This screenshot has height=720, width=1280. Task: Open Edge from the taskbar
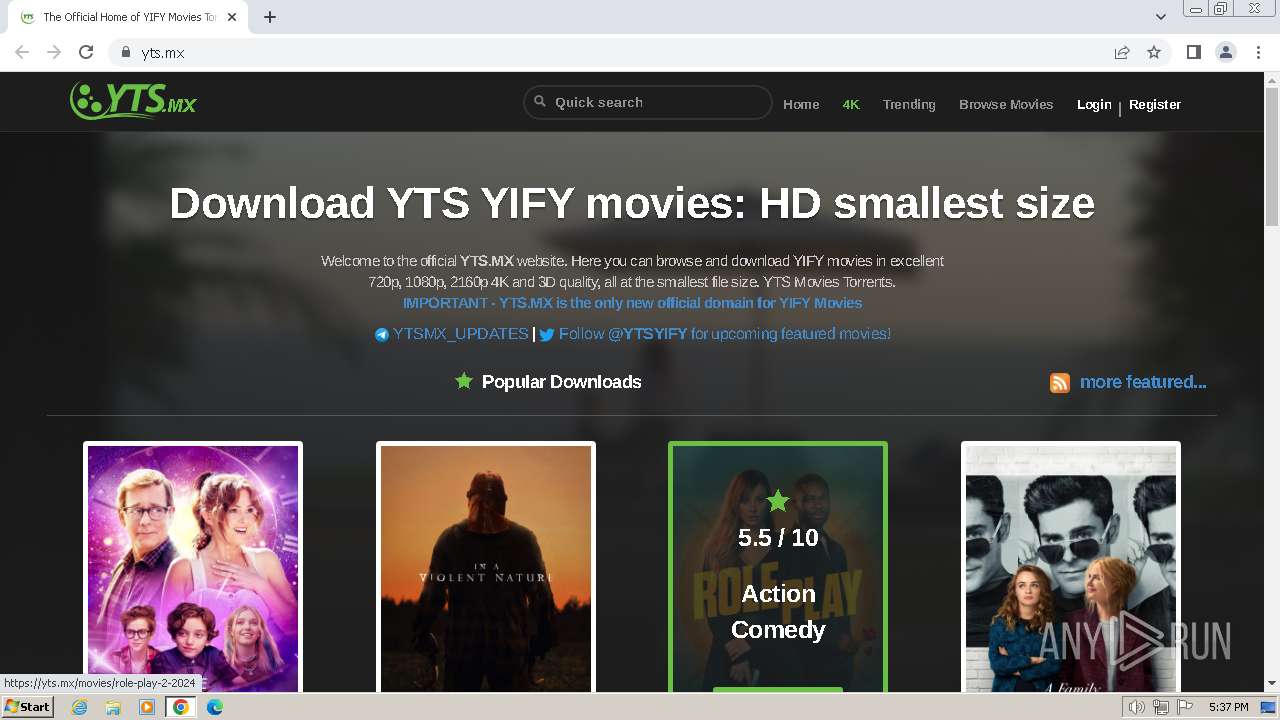click(215, 707)
